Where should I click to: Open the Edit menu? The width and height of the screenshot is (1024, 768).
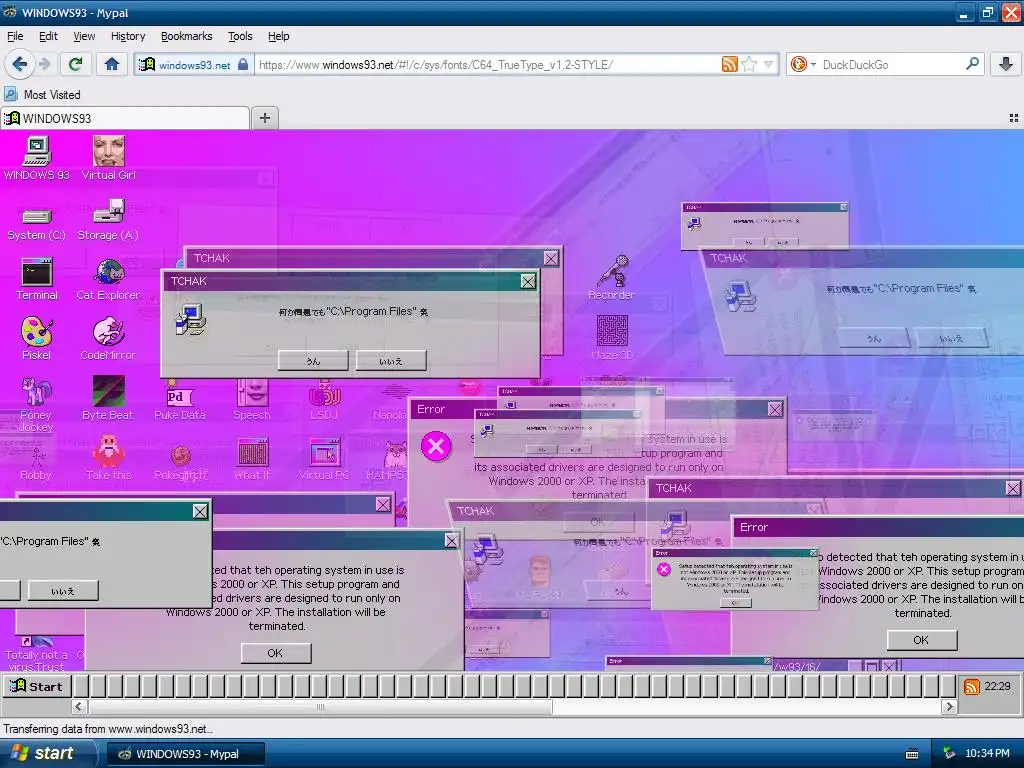tap(48, 36)
